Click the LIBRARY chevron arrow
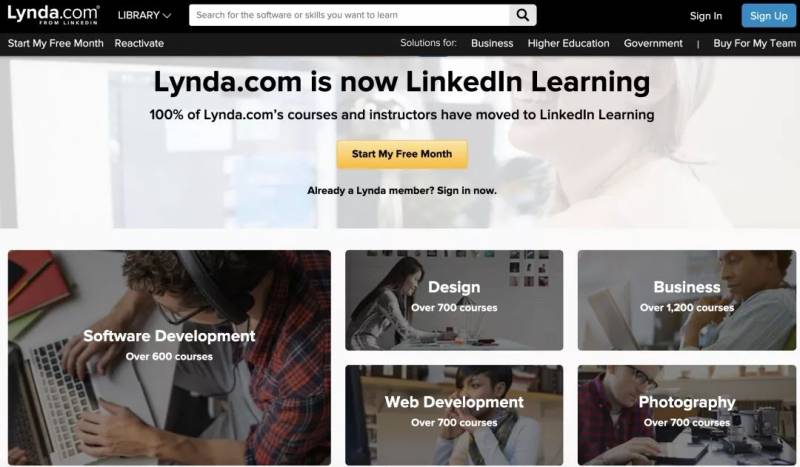 [167, 16]
